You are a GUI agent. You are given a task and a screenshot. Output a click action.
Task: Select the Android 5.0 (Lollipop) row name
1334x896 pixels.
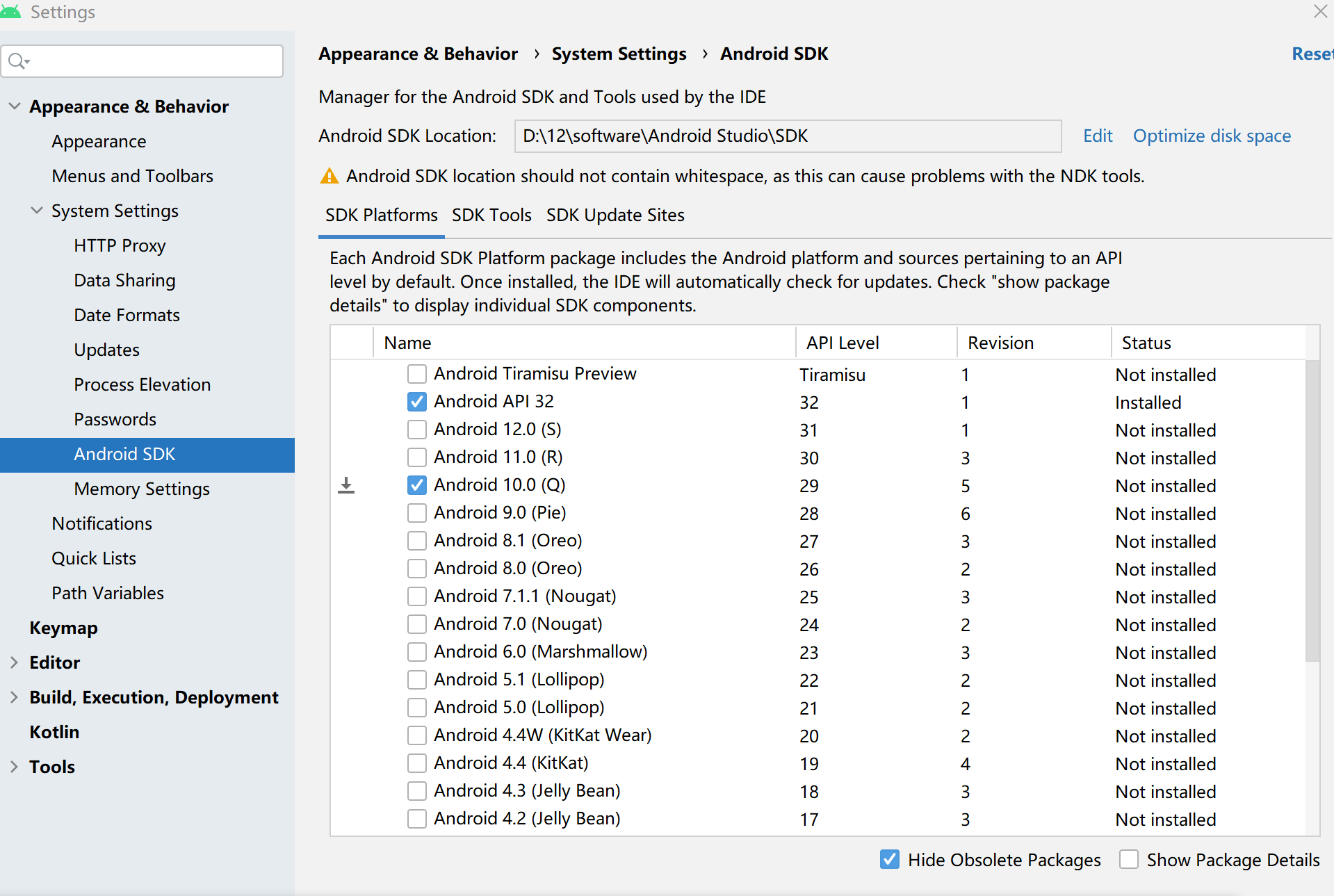tap(519, 708)
